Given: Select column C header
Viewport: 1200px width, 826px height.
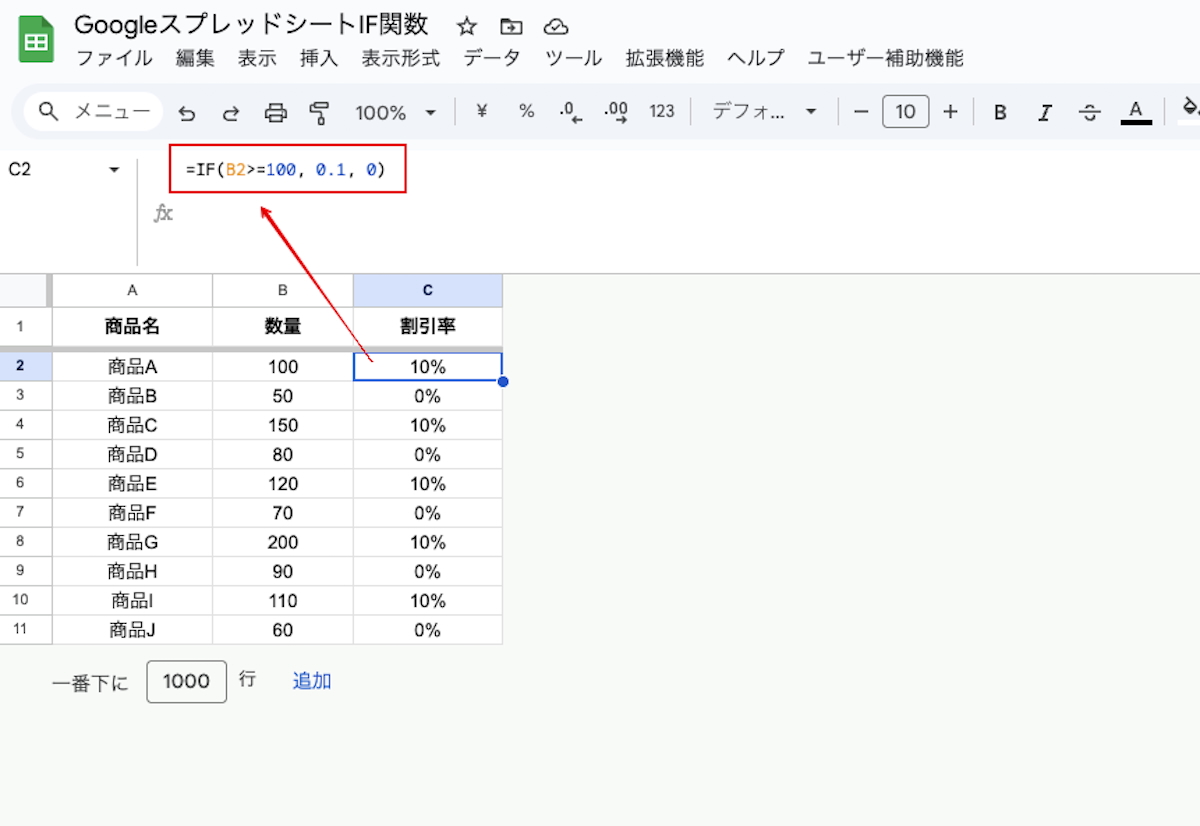Looking at the screenshot, I should pos(428,290).
